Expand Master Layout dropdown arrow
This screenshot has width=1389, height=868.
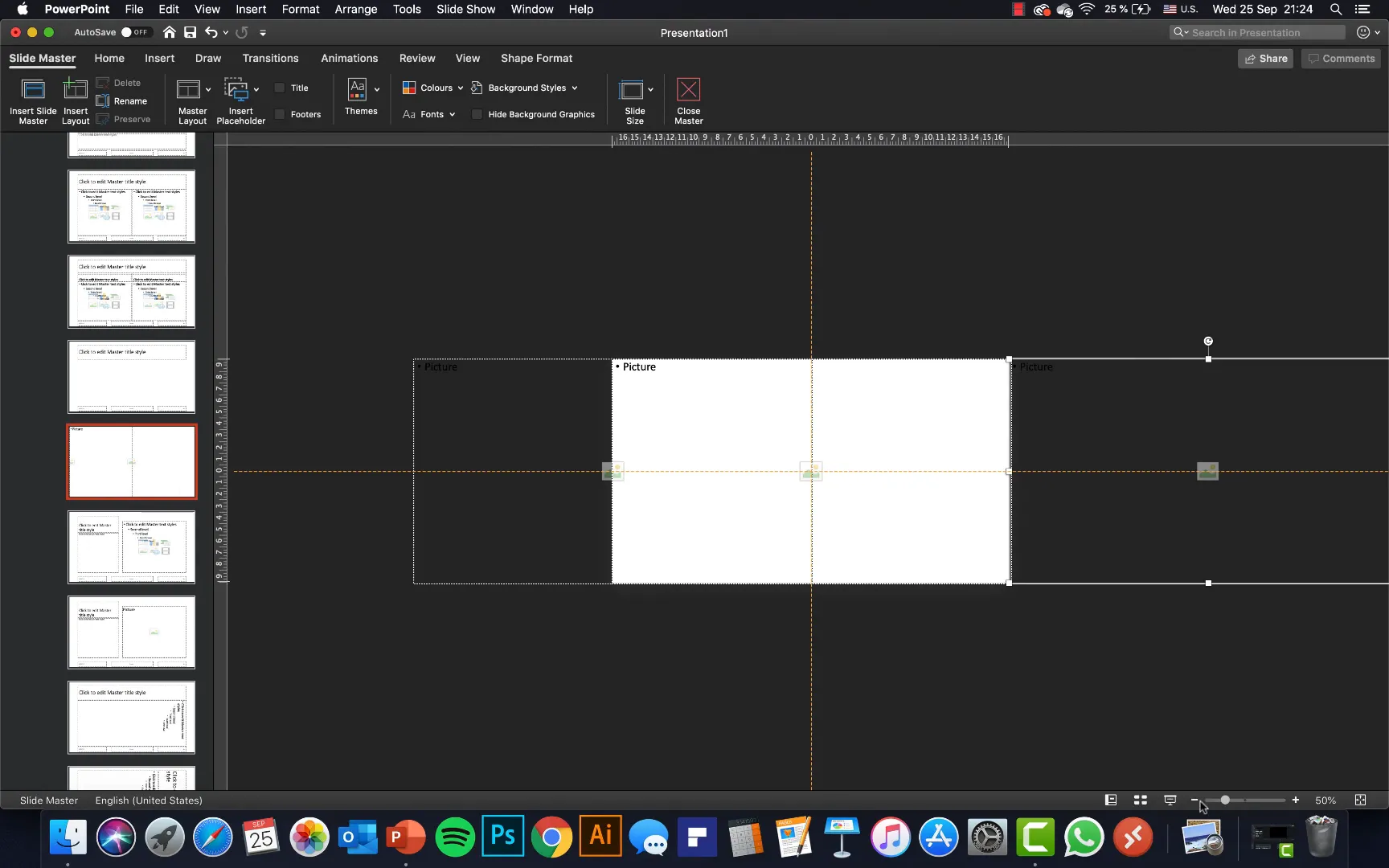[x=208, y=89]
